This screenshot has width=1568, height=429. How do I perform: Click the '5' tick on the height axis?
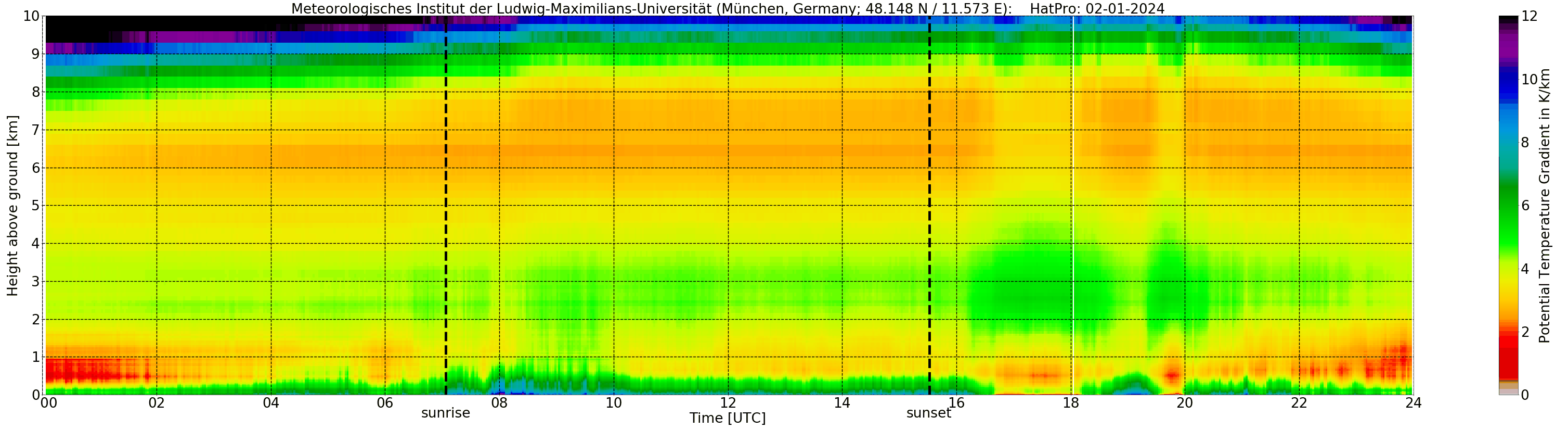(35, 205)
